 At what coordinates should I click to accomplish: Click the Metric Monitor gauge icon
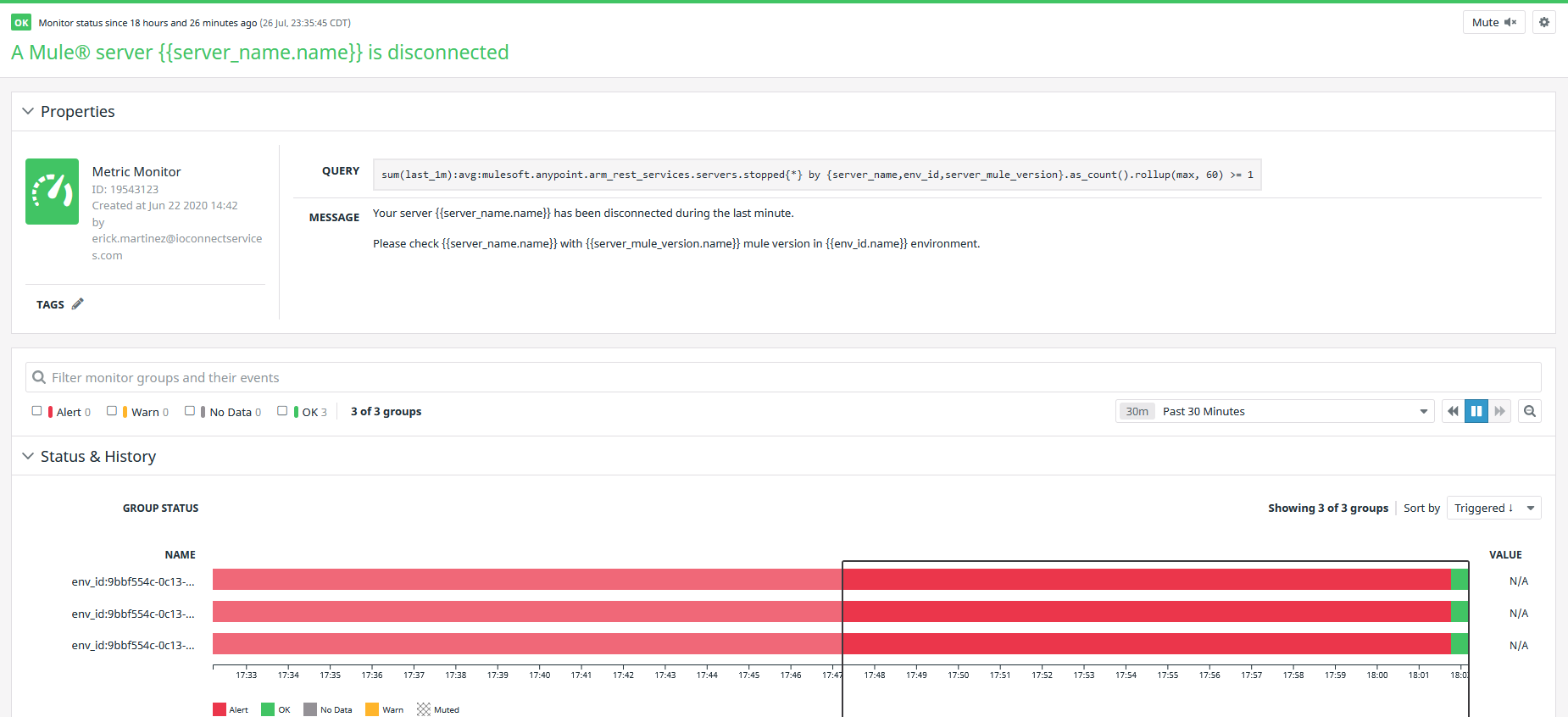tap(52, 192)
